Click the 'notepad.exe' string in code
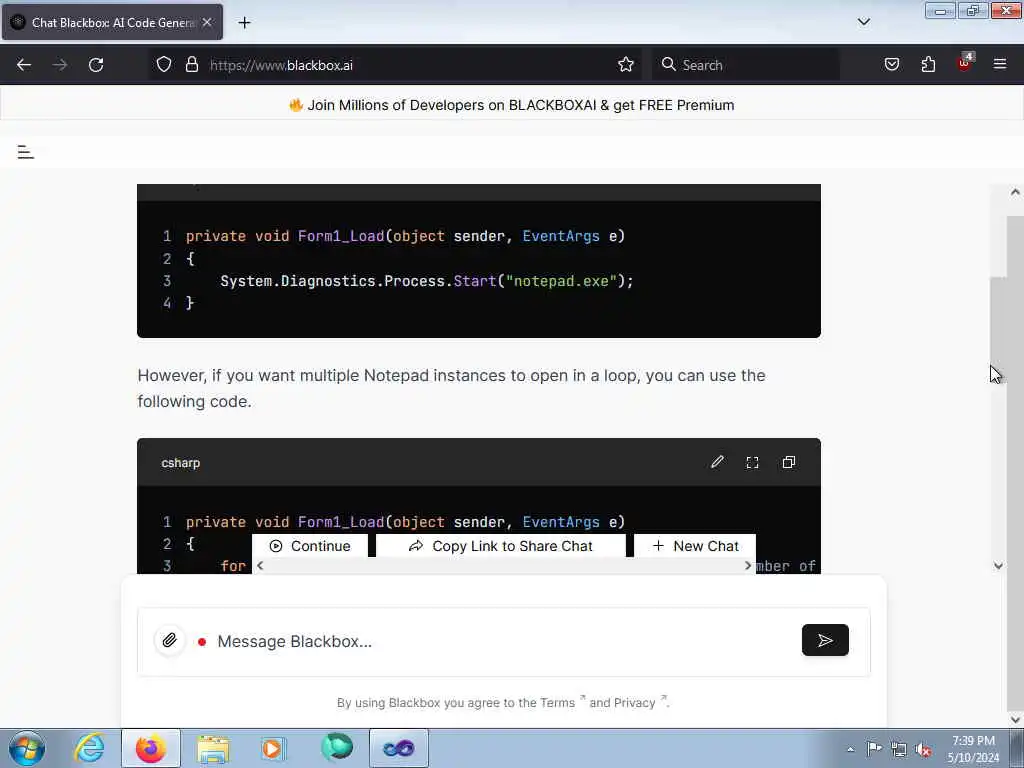The image size is (1024, 768). (x=561, y=281)
